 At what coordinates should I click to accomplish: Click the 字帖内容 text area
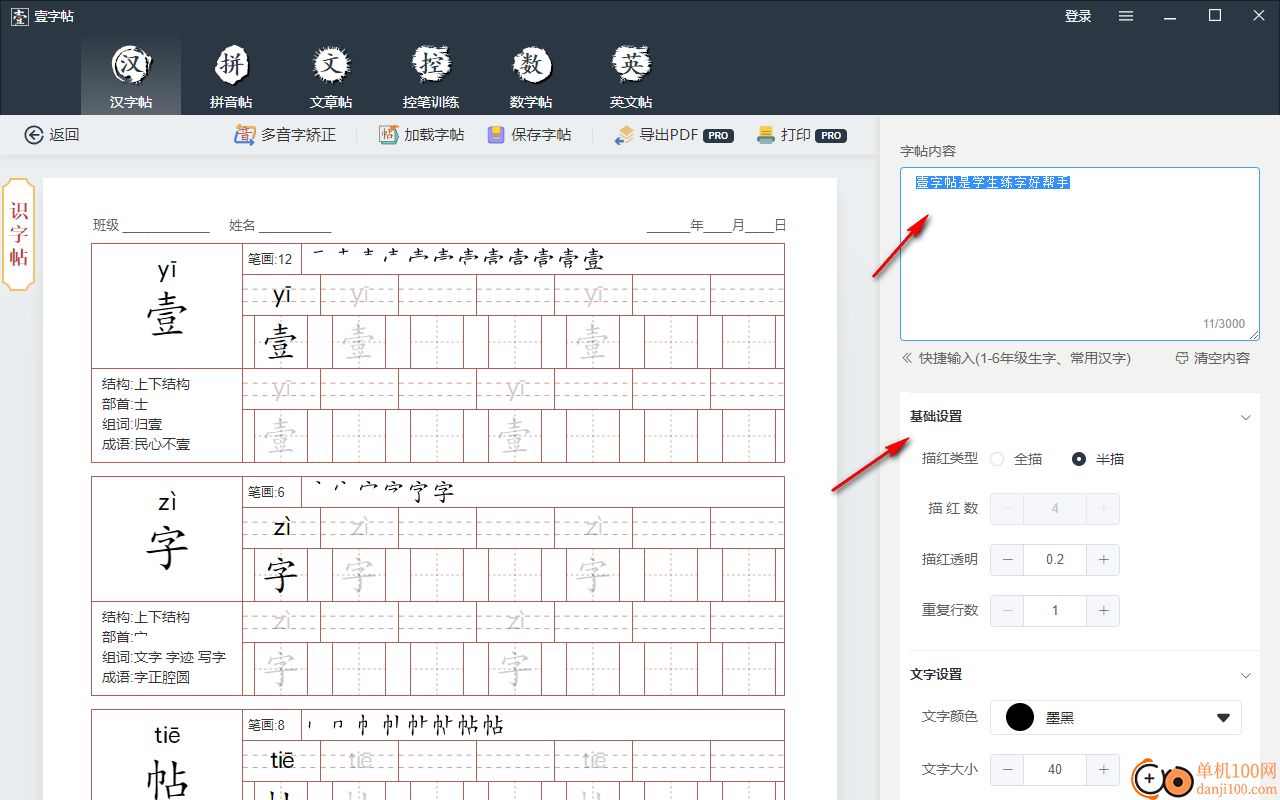(x=1080, y=254)
